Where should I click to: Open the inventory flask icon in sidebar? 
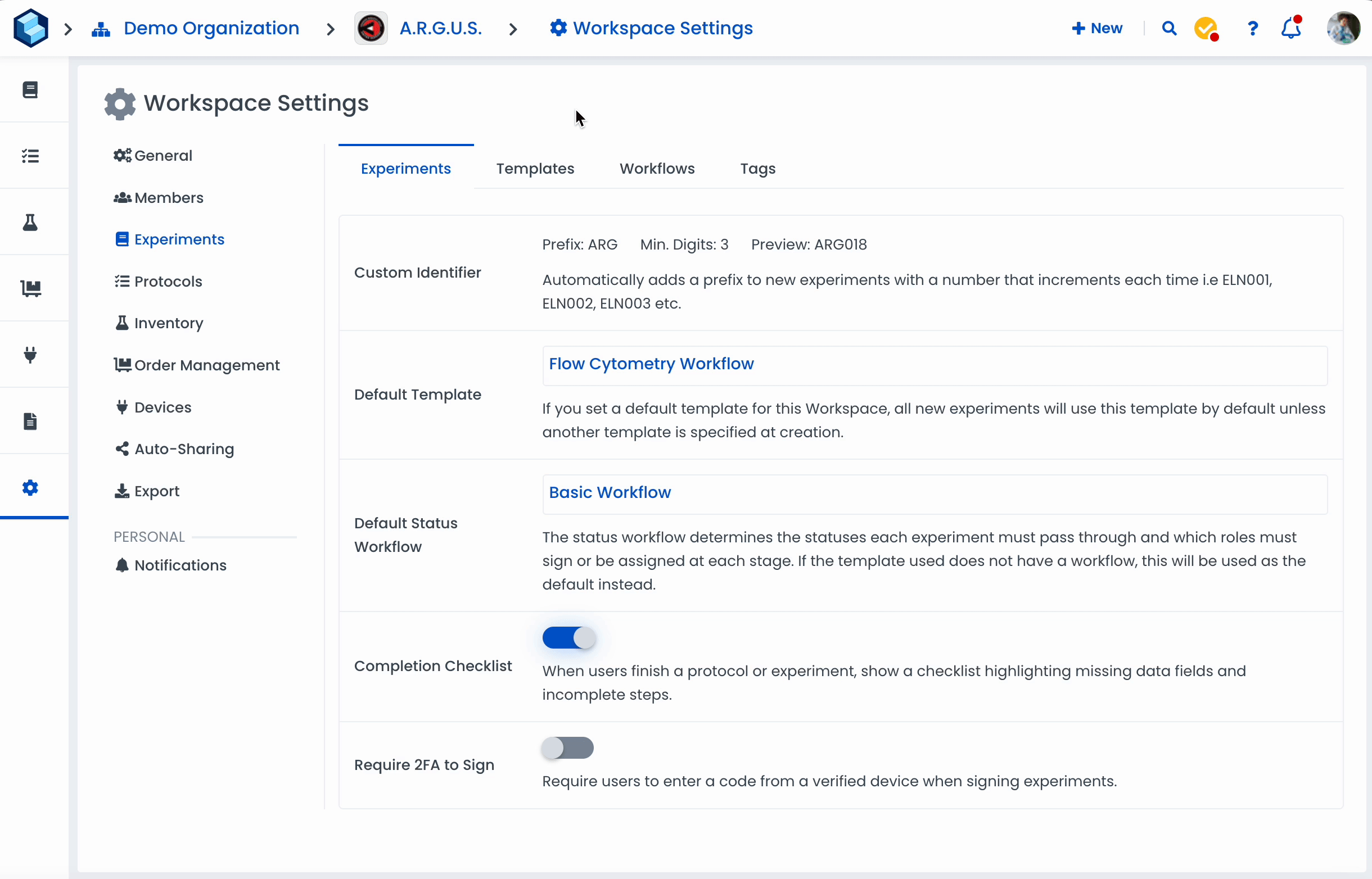coord(30,222)
